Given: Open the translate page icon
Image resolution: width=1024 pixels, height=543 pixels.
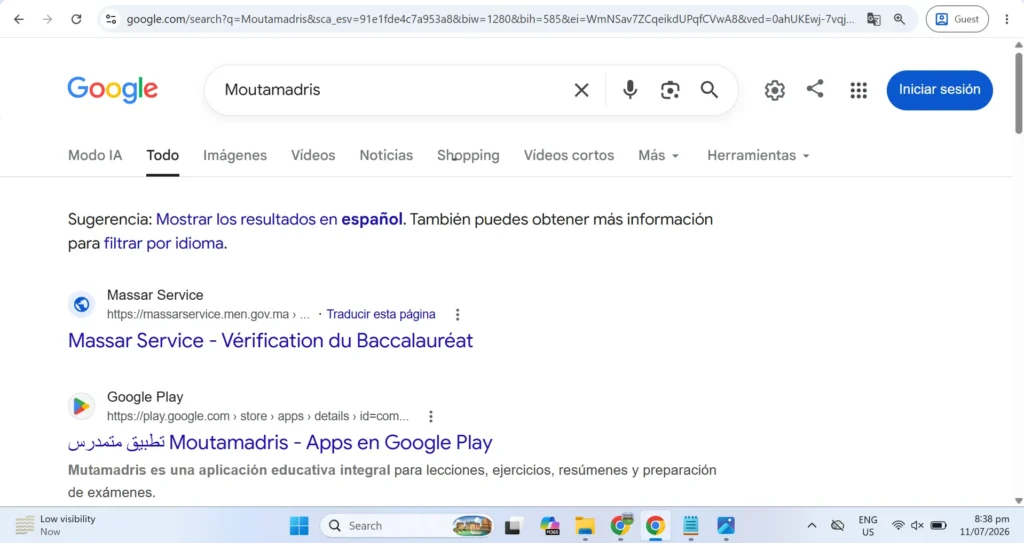Looking at the screenshot, I should [873, 19].
